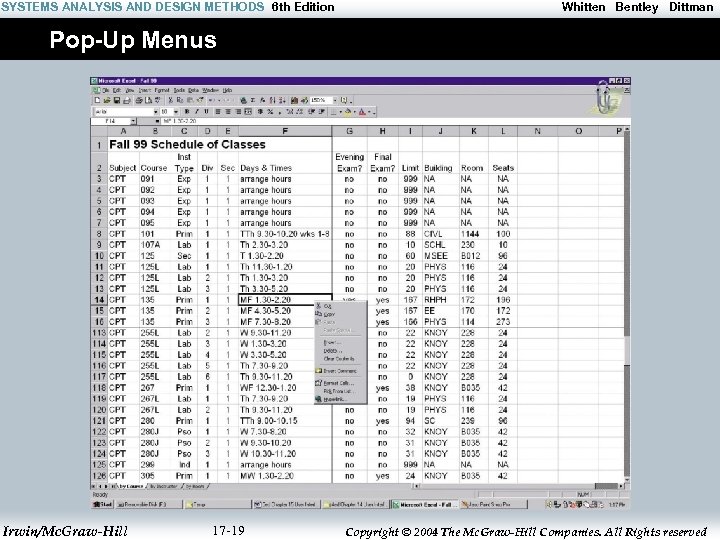Click the Windows Start button
Viewport: 720px width, 540px height.
point(102,504)
